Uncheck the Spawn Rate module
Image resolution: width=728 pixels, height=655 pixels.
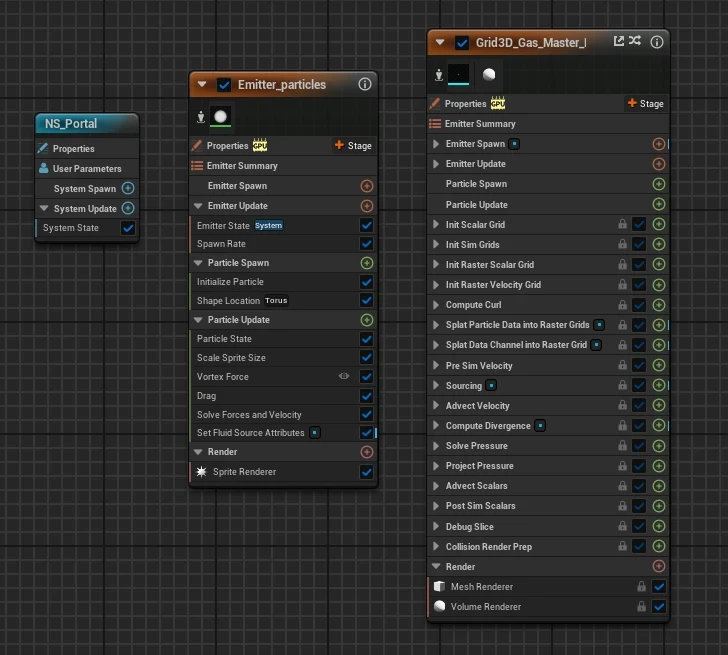click(x=366, y=243)
